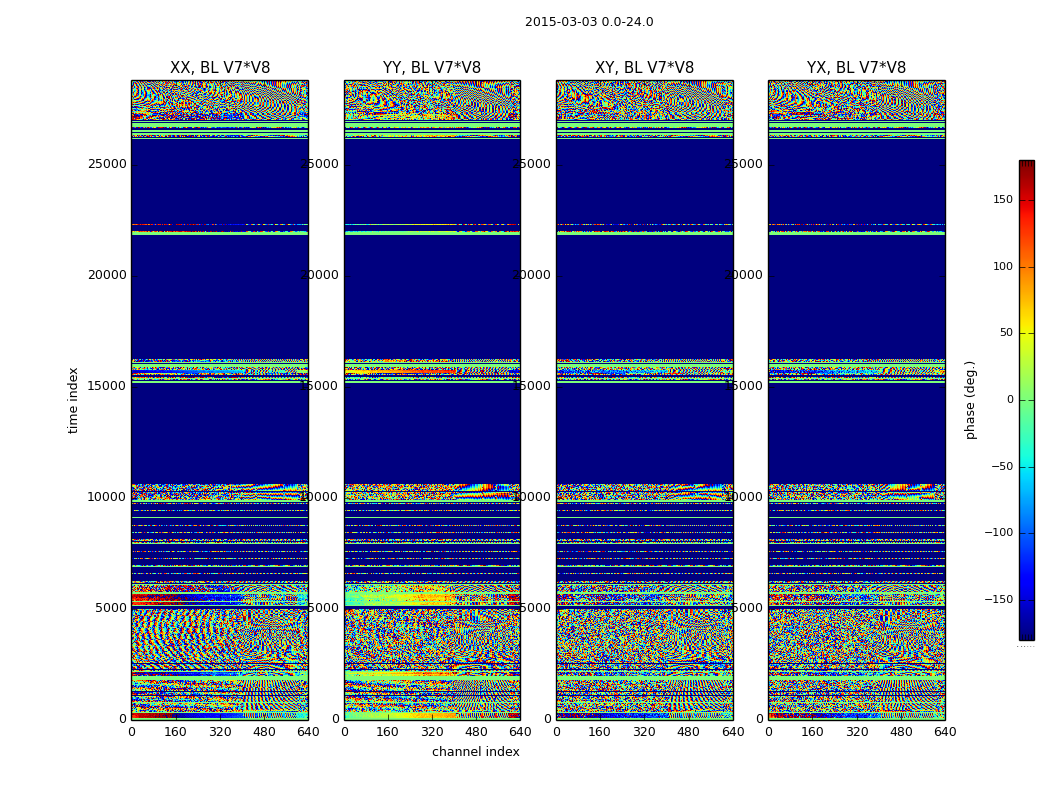
Task: Select the "XX, BL V7*V8" subplot title
Action: (x=220, y=68)
